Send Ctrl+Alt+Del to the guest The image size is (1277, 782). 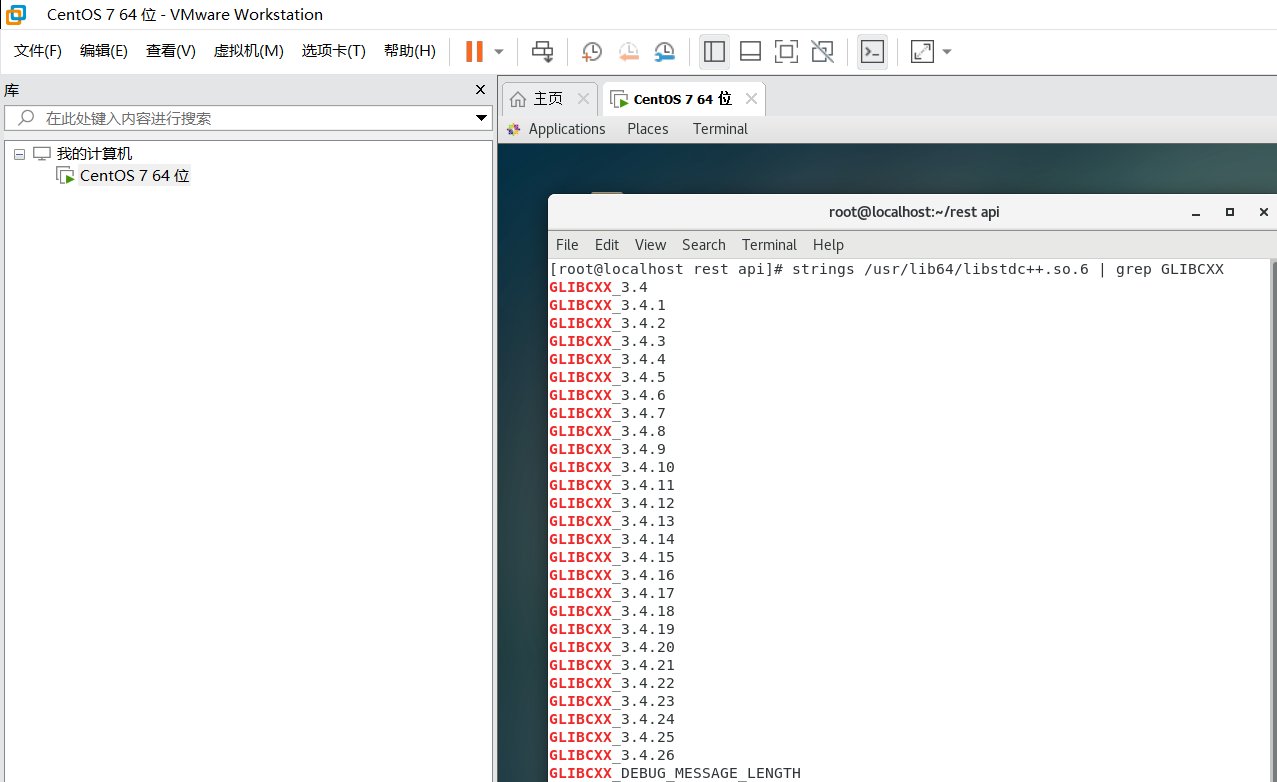pos(542,51)
